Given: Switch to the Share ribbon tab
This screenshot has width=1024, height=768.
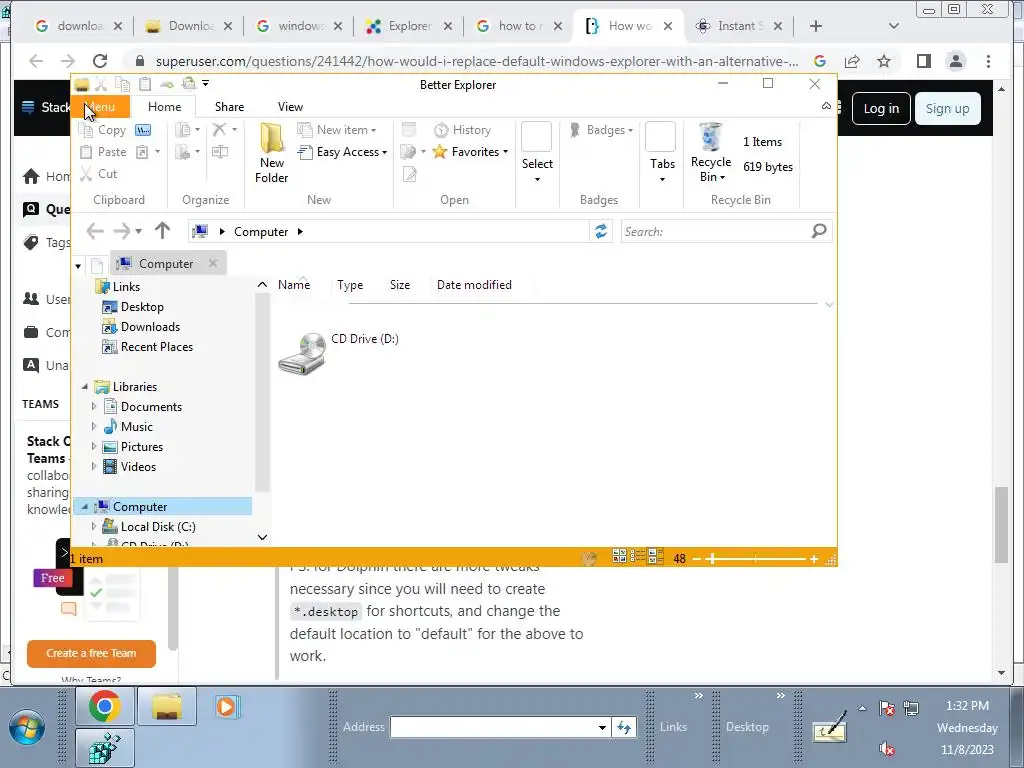Looking at the screenshot, I should point(229,106).
